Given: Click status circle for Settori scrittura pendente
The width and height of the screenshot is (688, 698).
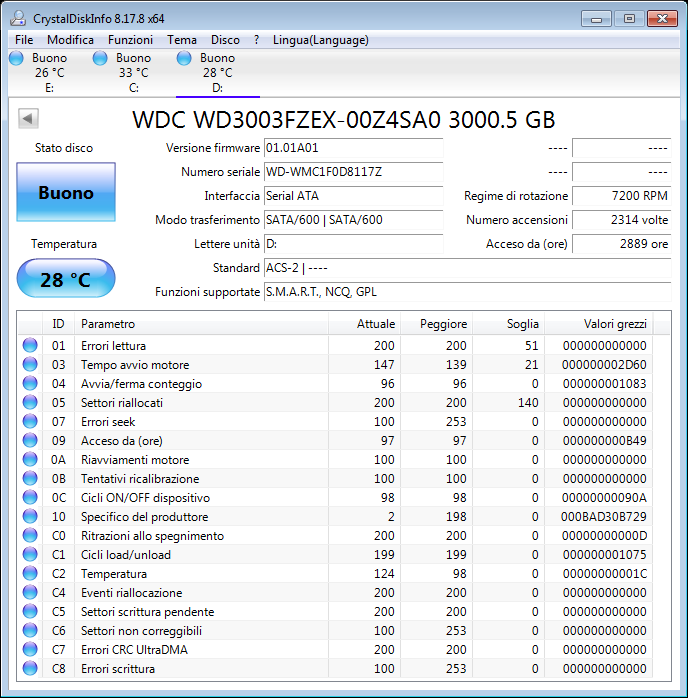Looking at the screenshot, I should click(x=30, y=612).
